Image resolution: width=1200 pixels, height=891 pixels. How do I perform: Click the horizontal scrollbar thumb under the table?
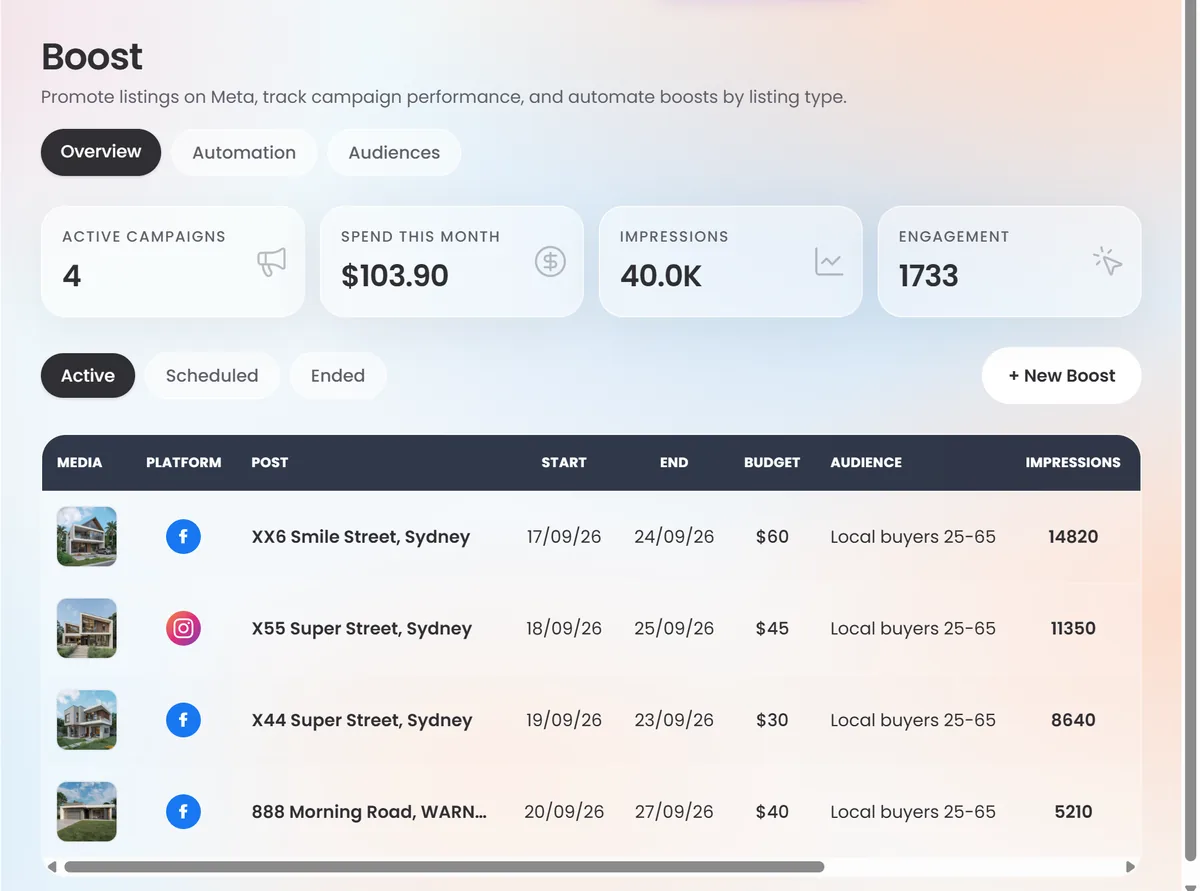444,867
